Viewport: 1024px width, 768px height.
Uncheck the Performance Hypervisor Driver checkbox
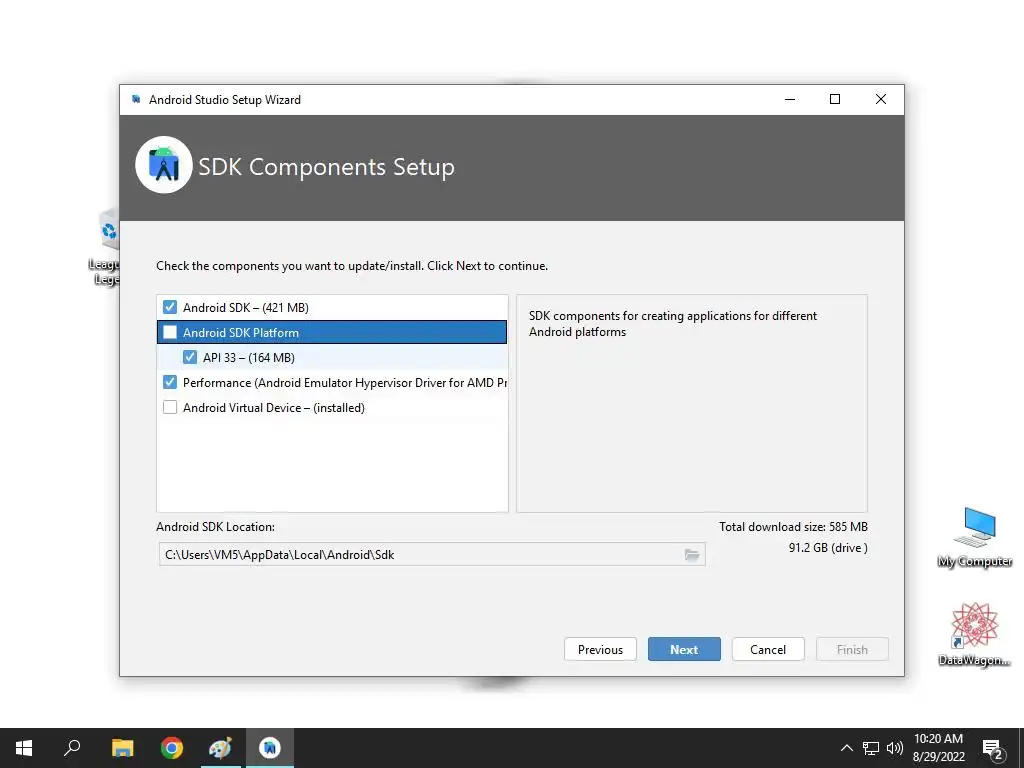[170, 382]
